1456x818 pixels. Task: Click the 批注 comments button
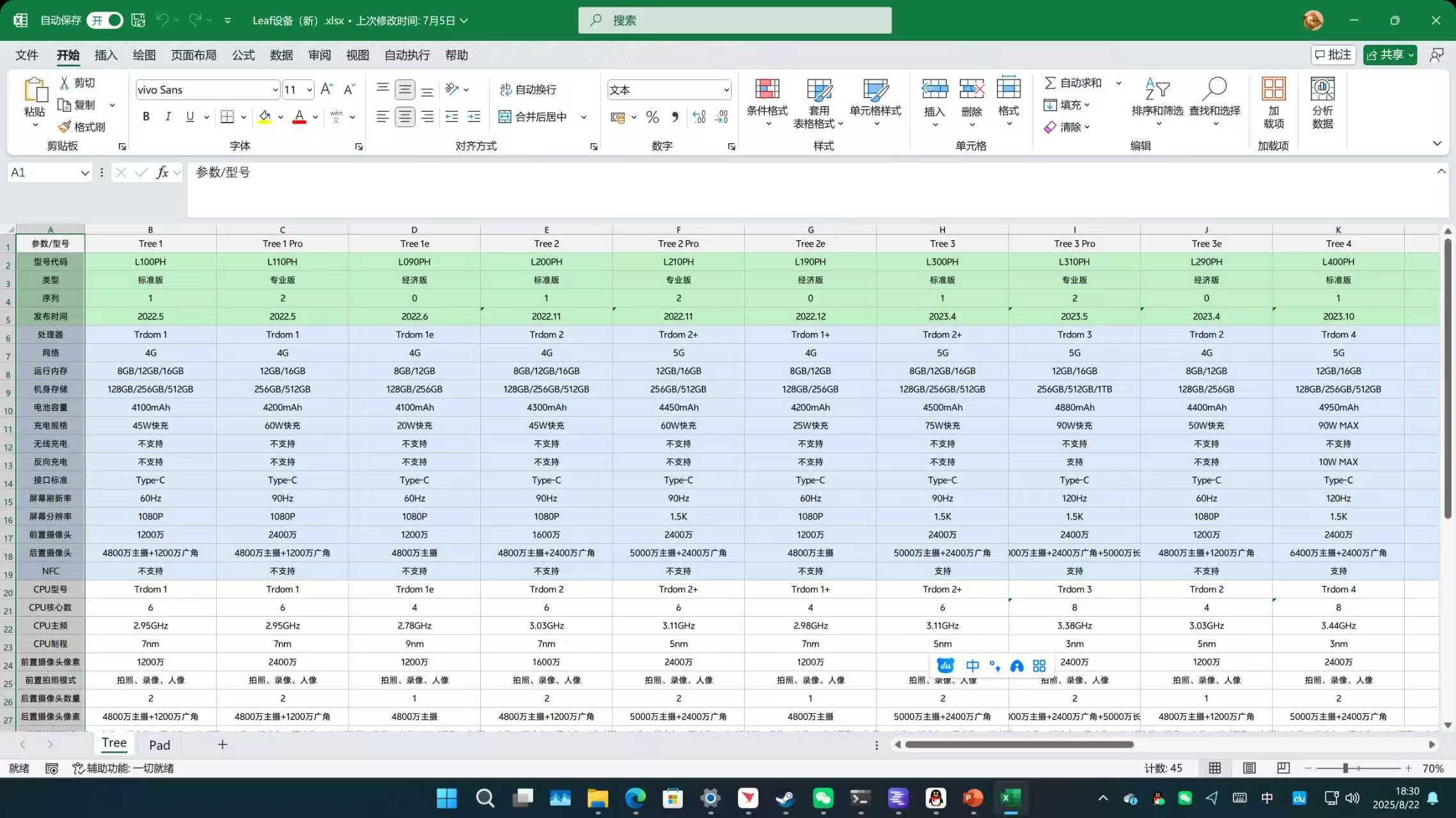[1333, 55]
